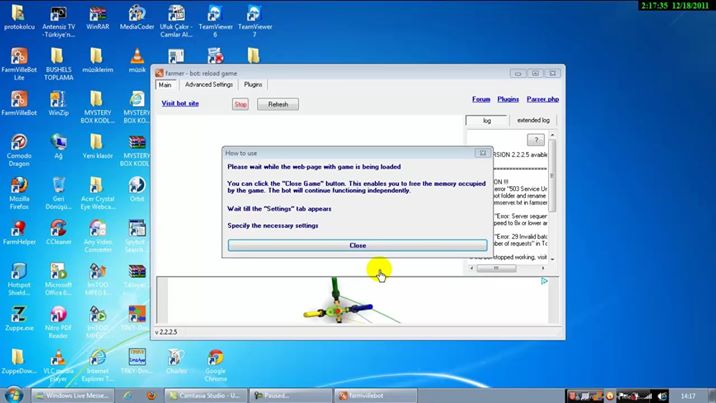The image size is (716, 403).
Task: Switch to the Main tab
Action: (165, 85)
